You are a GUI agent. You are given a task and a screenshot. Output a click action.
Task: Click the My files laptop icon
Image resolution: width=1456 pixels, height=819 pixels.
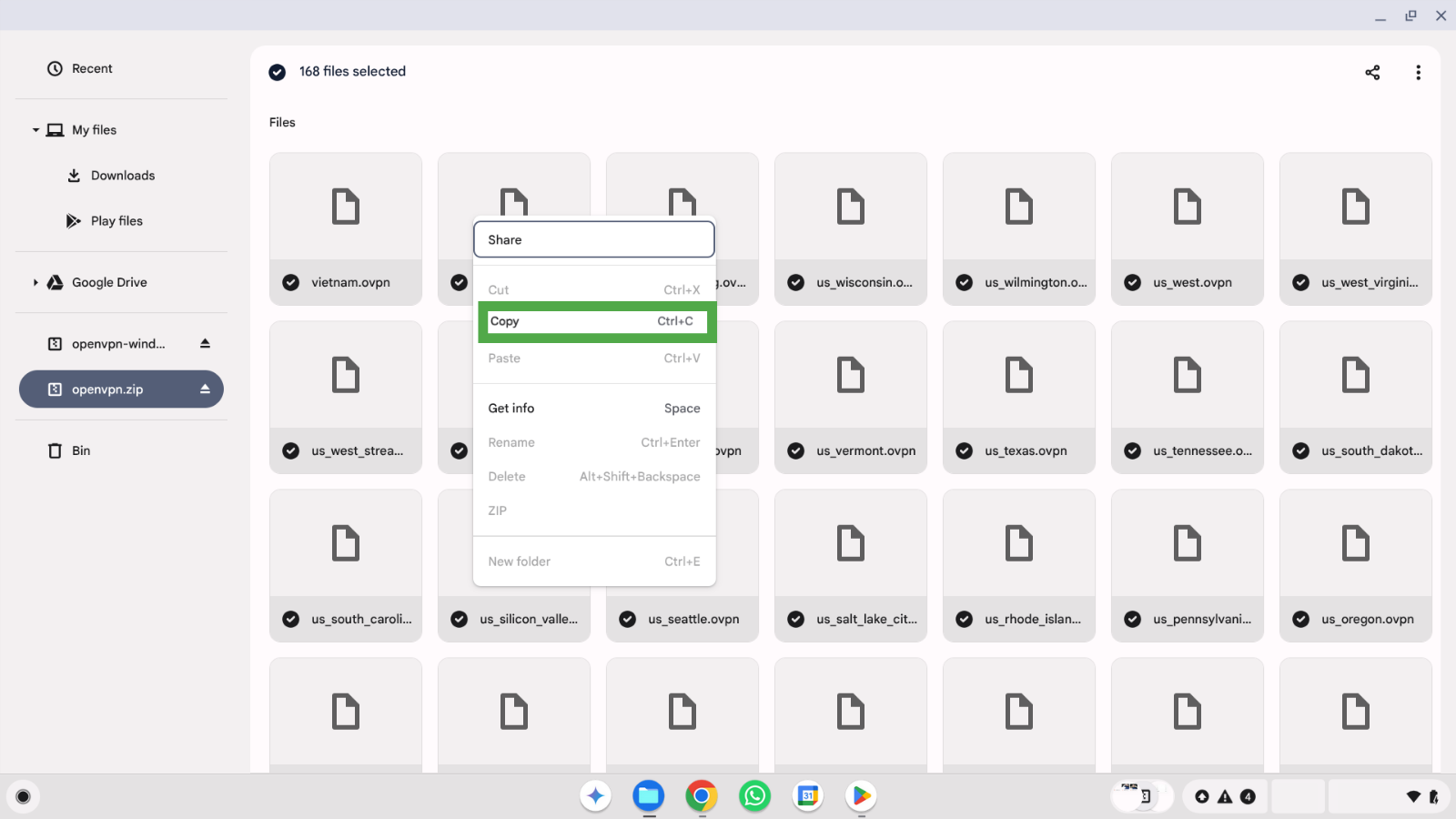pyautogui.click(x=56, y=130)
